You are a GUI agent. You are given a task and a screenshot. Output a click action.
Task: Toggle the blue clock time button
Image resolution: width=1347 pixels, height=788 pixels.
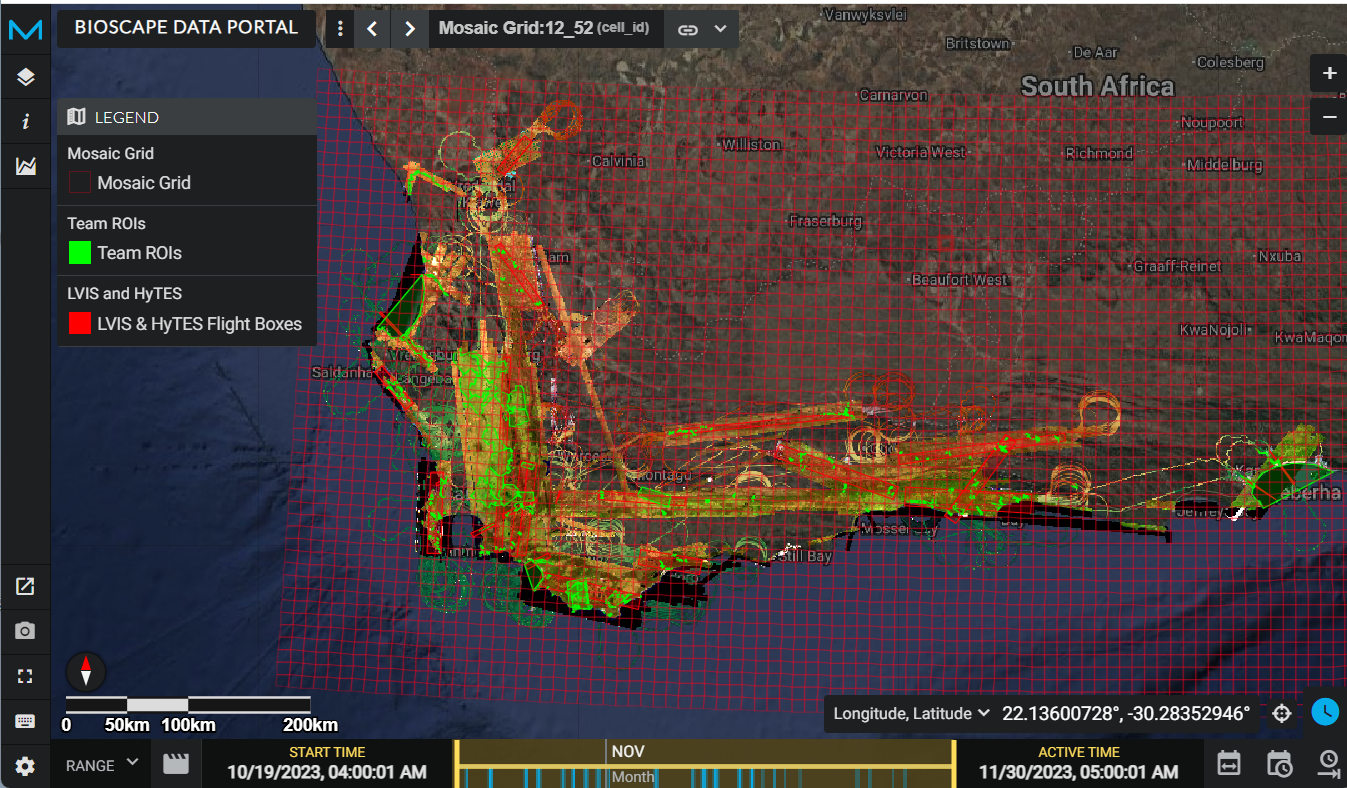click(1325, 712)
